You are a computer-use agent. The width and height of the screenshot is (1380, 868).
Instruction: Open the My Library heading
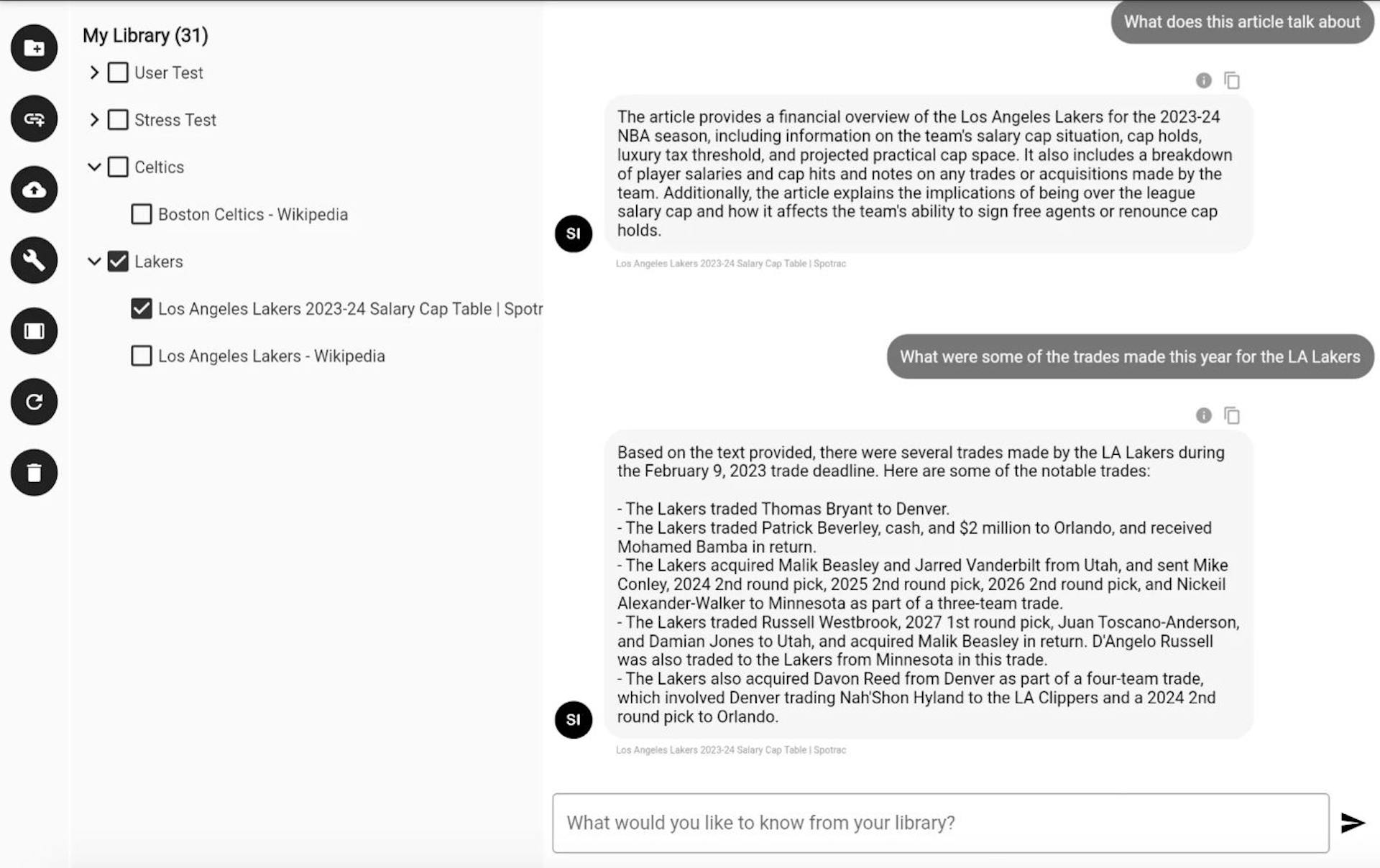145,35
